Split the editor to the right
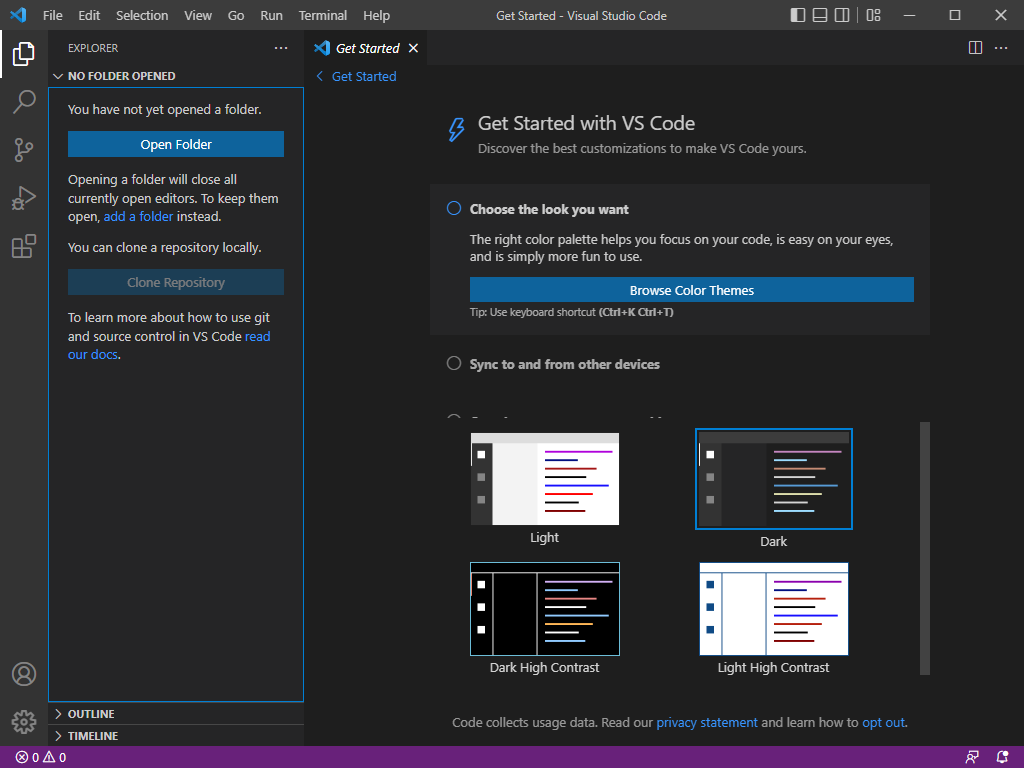 click(x=975, y=48)
